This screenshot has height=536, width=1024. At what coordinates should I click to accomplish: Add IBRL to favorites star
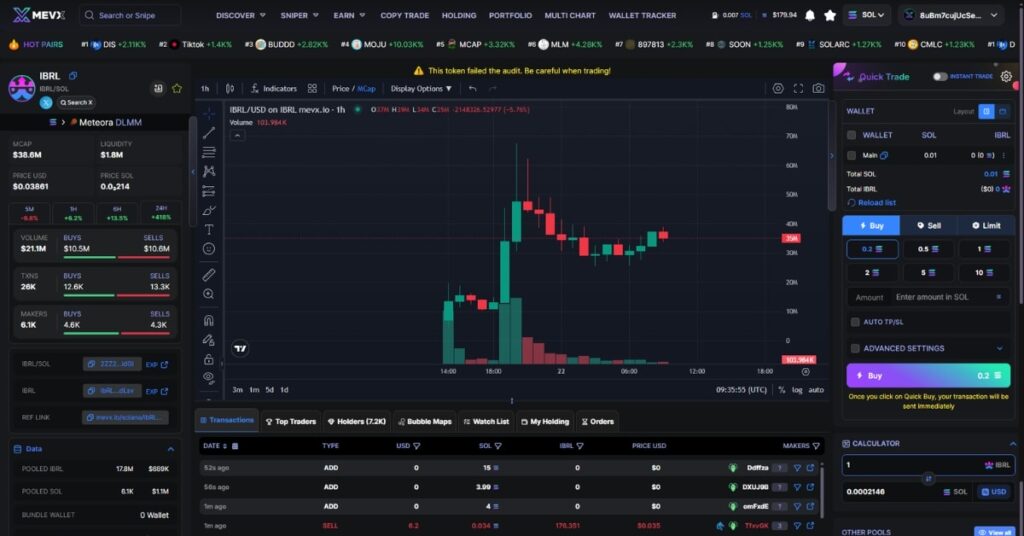click(x=177, y=88)
